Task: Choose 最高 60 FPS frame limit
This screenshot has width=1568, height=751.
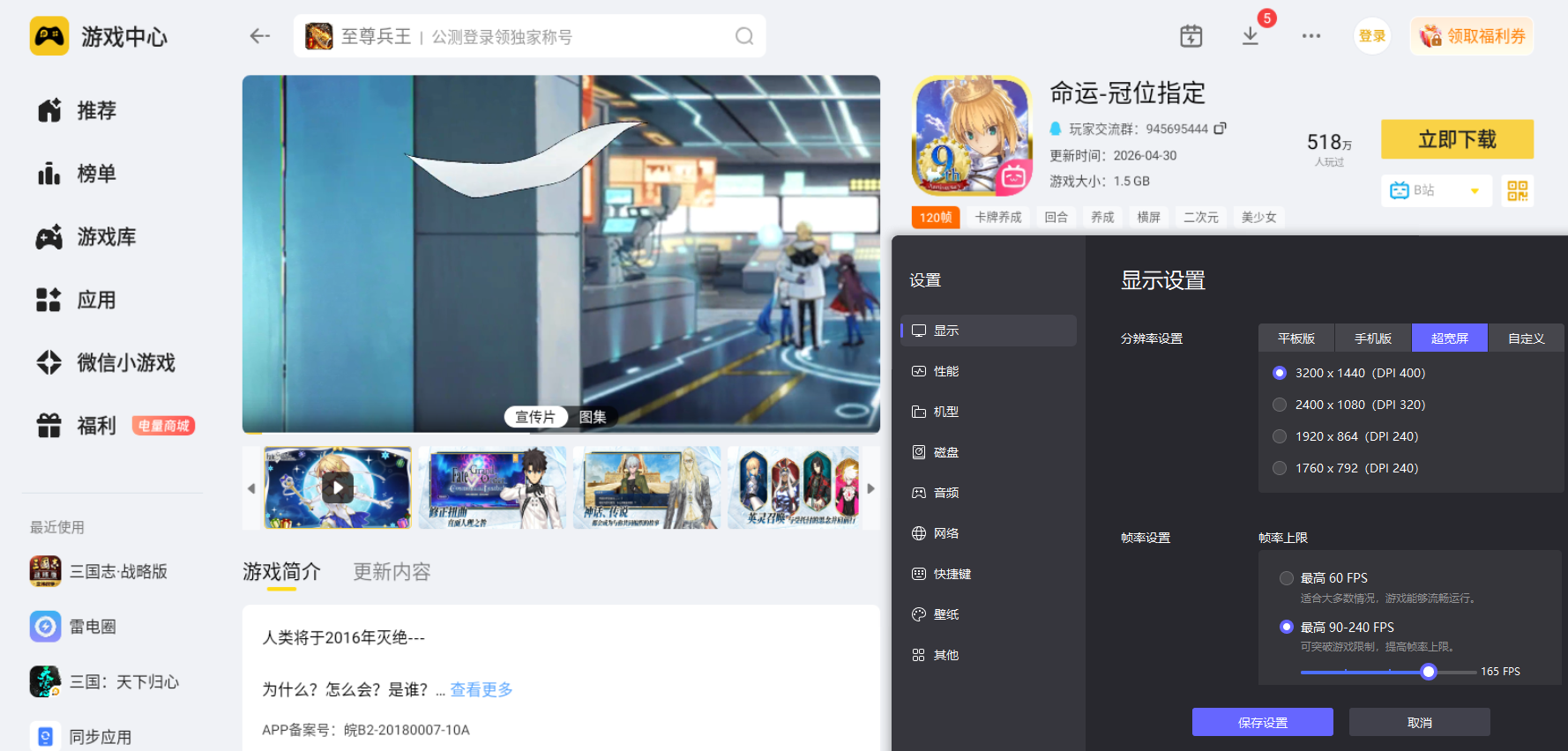Action: pos(1324,578)
